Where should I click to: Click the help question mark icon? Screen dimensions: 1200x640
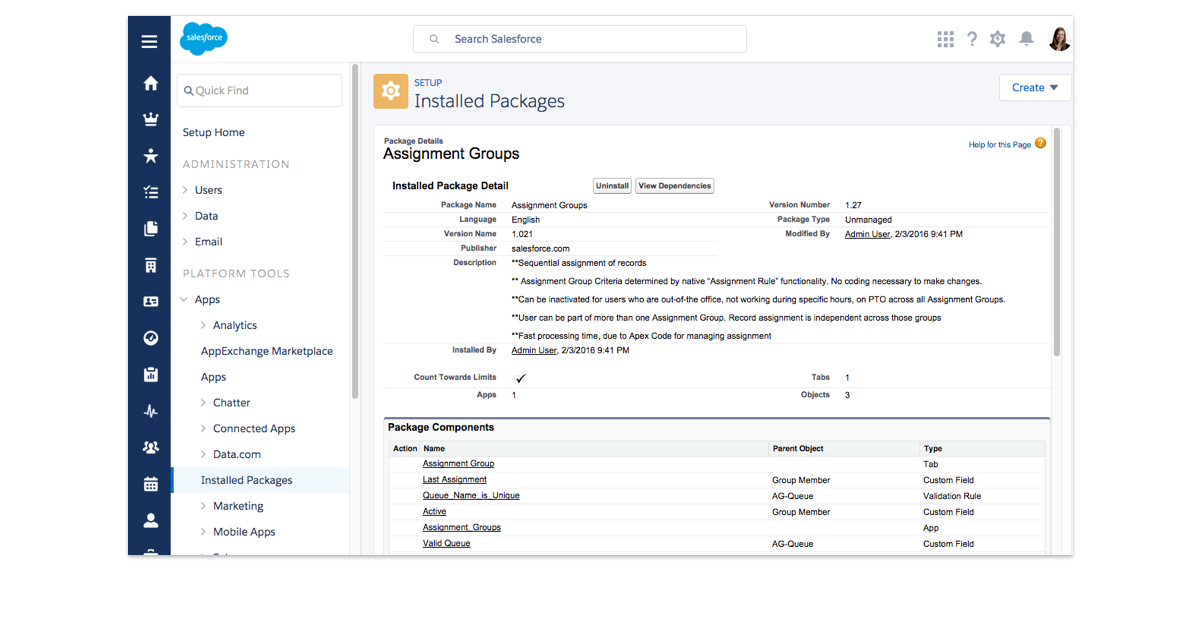(971, 39)
